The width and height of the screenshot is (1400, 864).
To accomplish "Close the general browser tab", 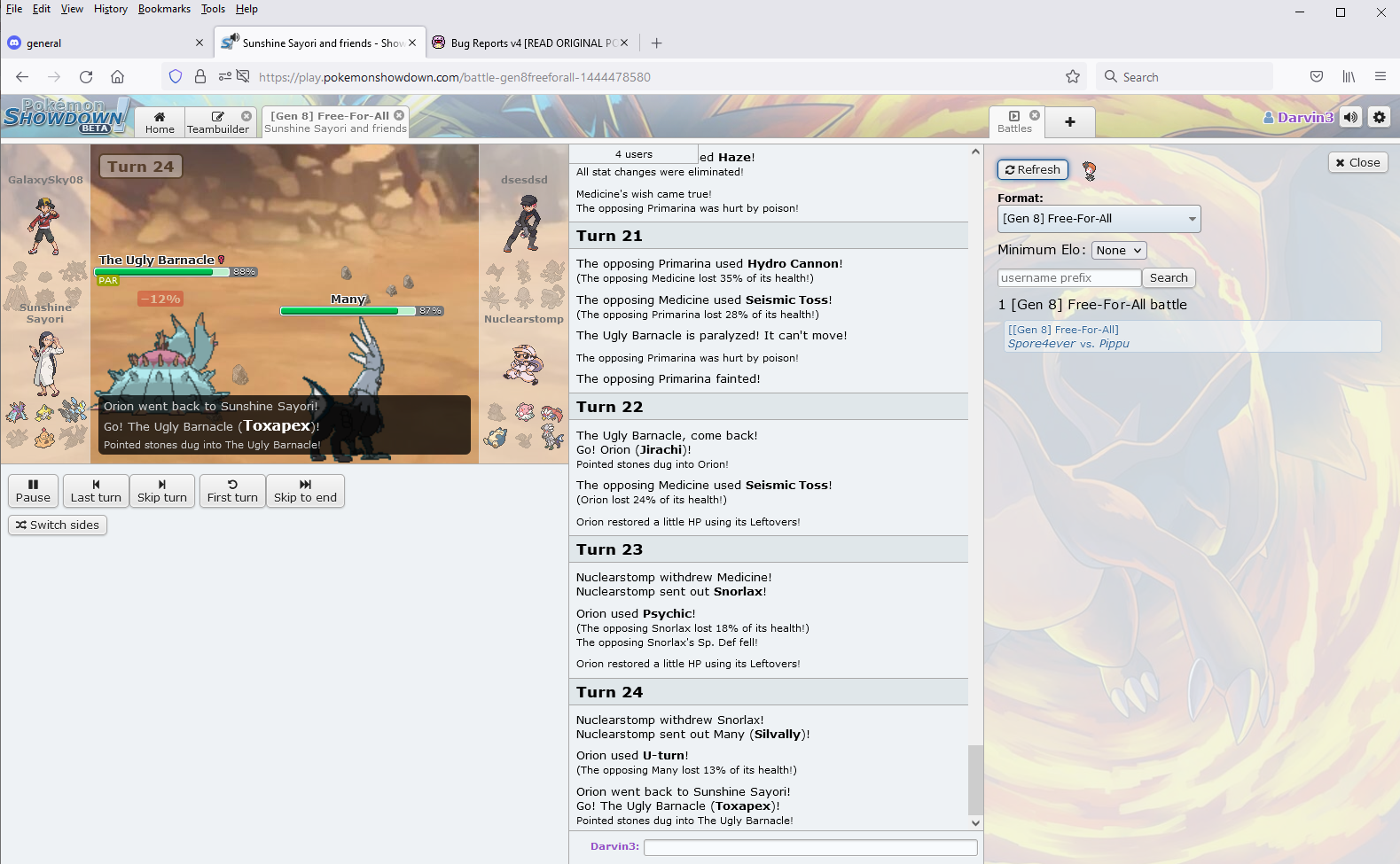I will pos(199,43).
